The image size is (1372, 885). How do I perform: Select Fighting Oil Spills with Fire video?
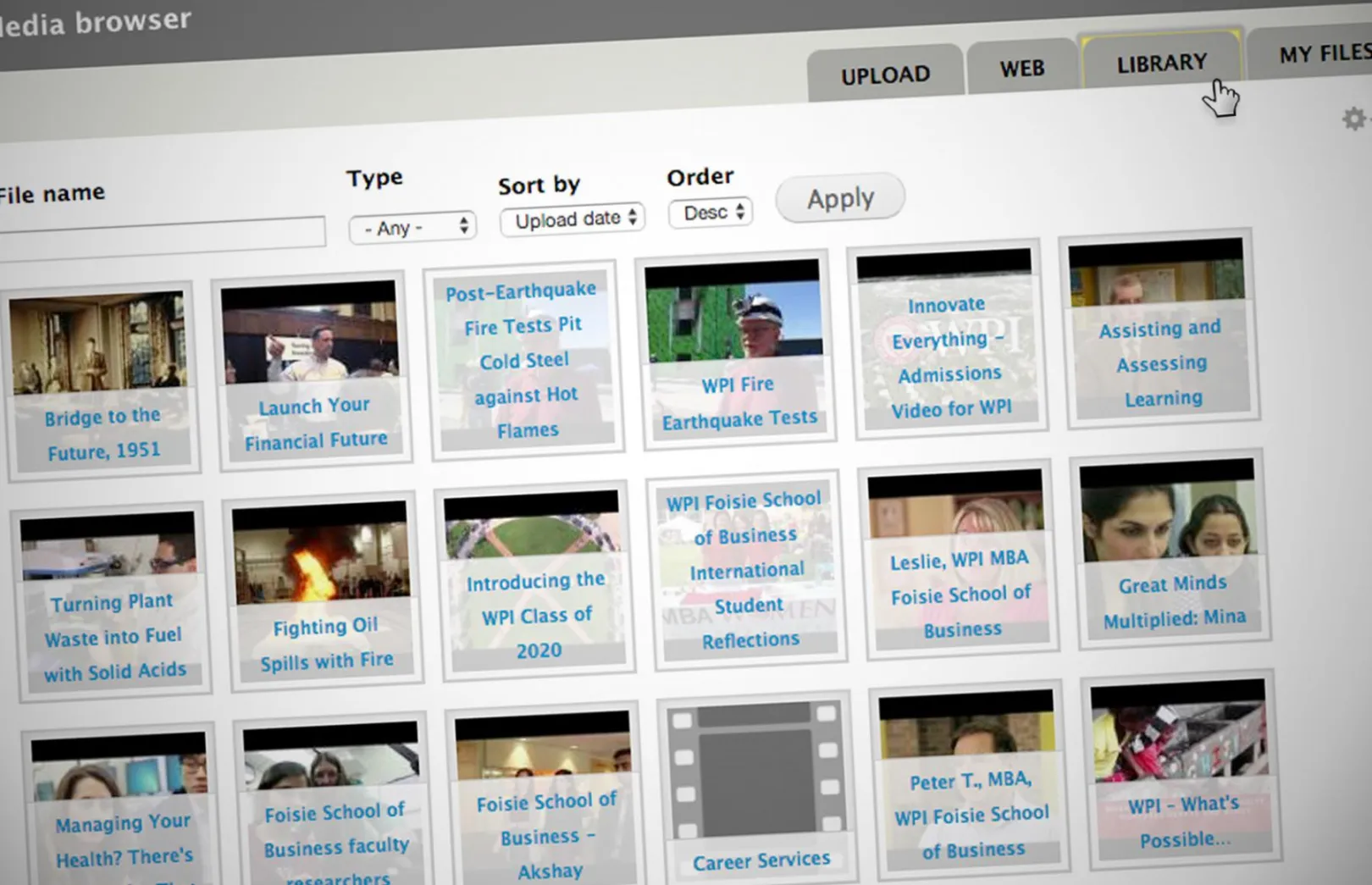pos(323,590)
